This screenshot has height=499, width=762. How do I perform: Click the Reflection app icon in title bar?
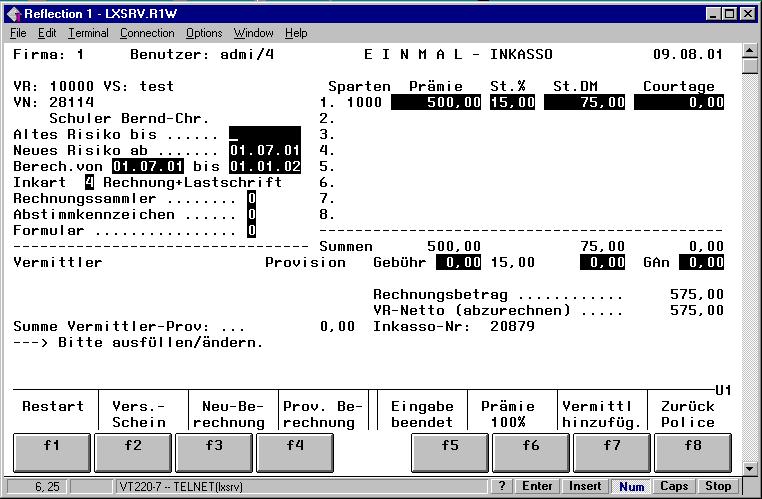tap(15, 14)
